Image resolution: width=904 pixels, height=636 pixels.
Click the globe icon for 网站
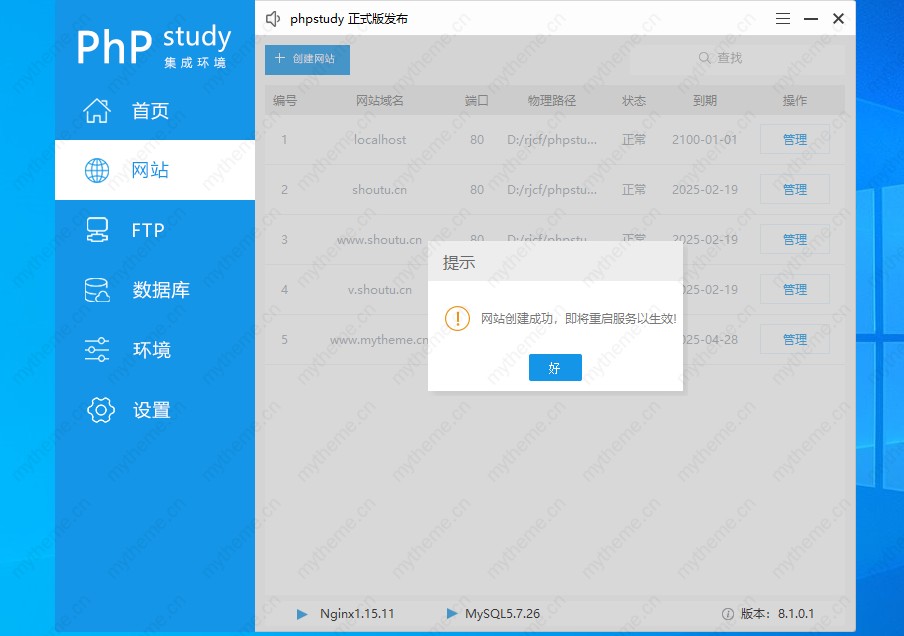click(97, 171)
